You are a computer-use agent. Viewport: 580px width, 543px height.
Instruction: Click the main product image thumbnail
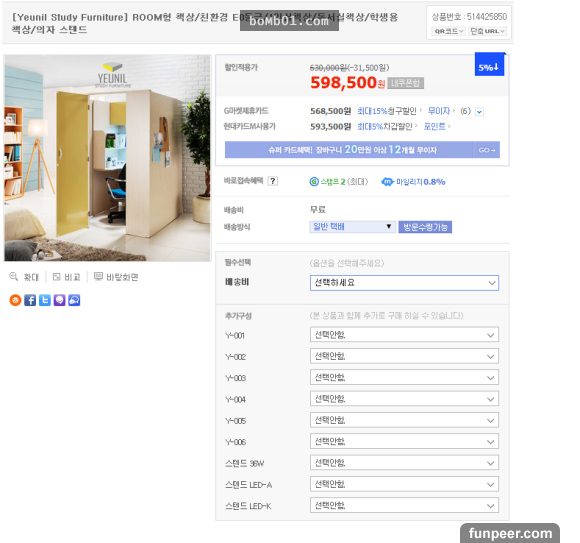point(107,158)
